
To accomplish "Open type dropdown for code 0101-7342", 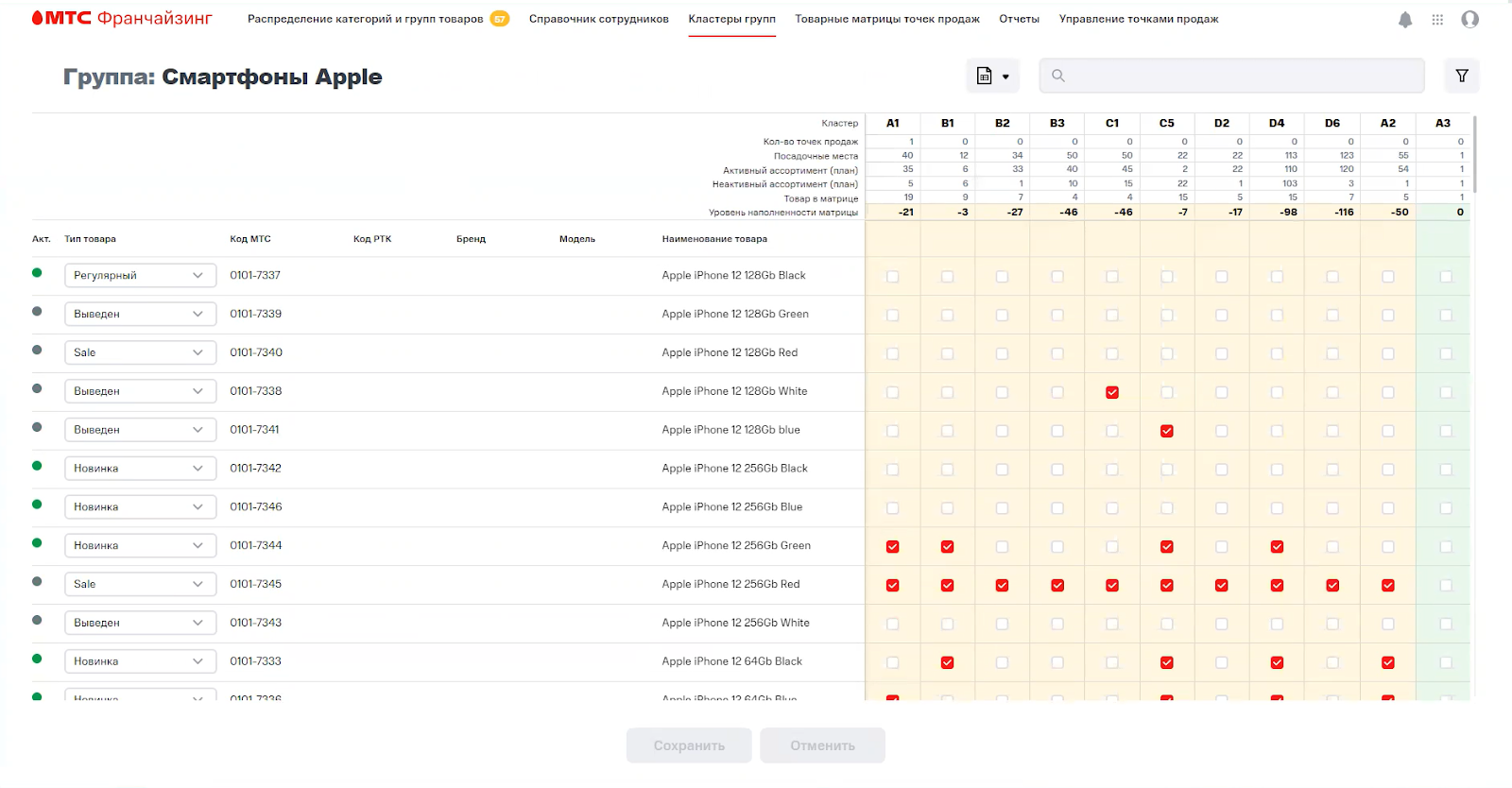I will click(x=140, y=469).
